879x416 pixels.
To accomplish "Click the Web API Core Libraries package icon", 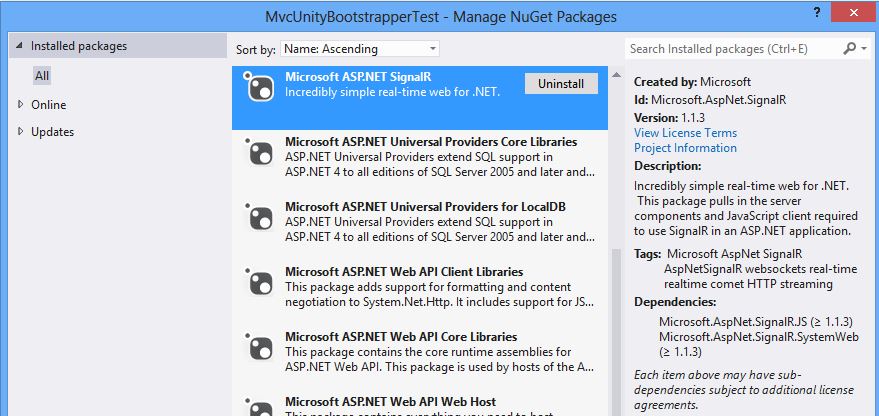I will click(x=260, y=348).
